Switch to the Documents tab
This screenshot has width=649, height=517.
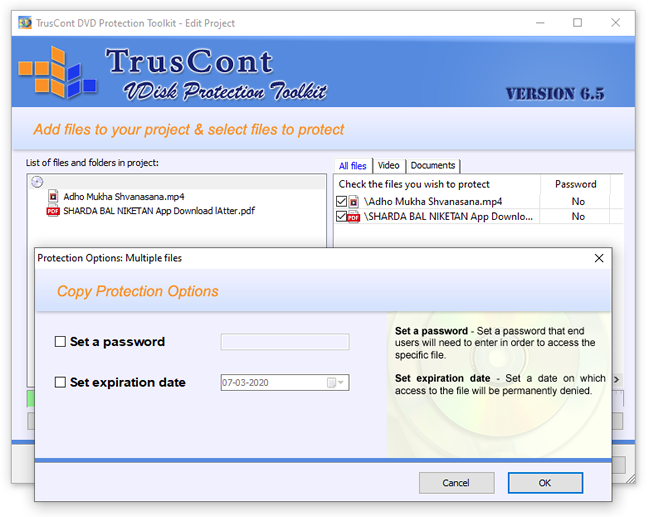[x=433, y=166]
